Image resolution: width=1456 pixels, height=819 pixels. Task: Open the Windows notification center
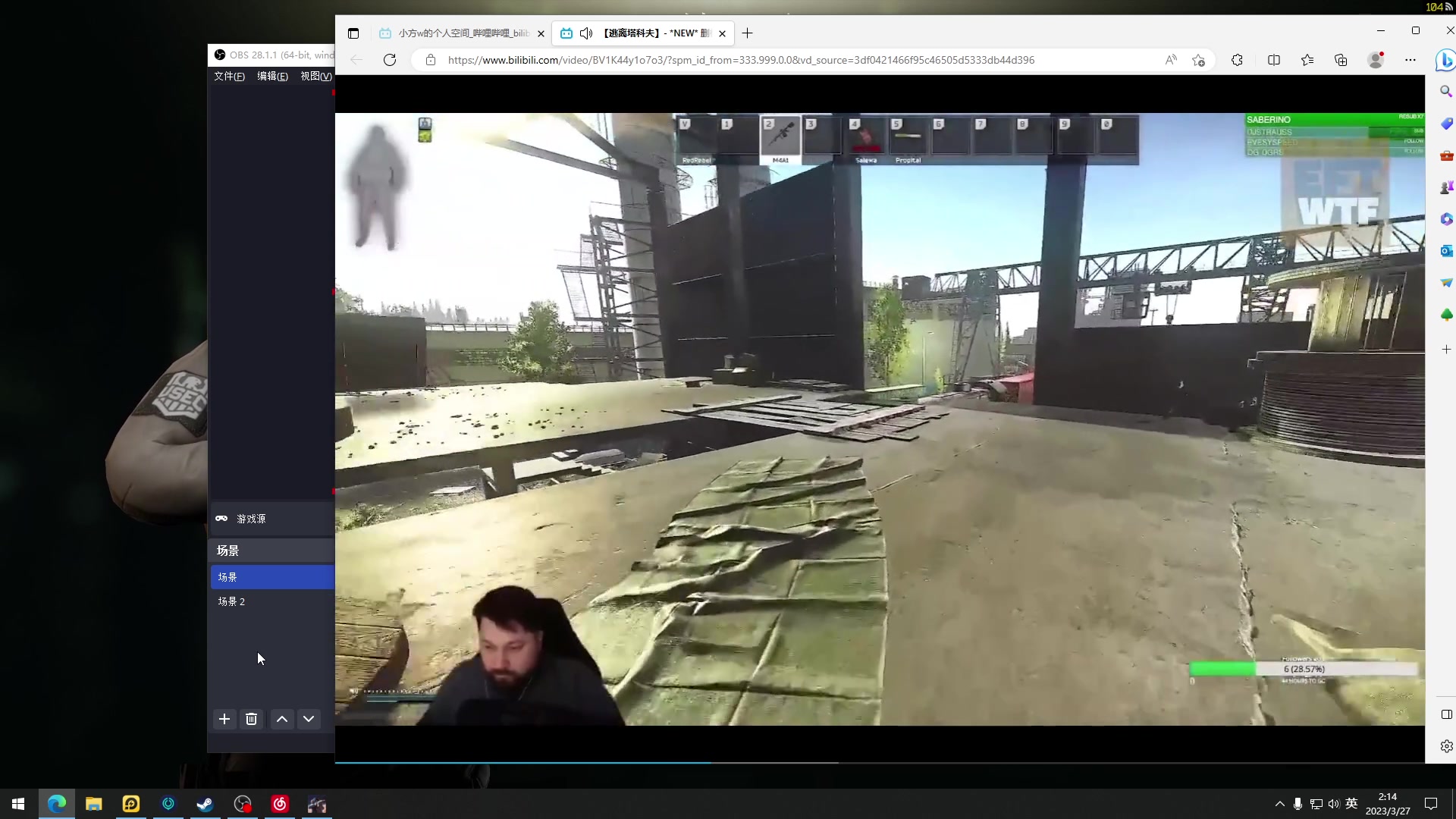pyautogui.click(x=1431, y=804)
